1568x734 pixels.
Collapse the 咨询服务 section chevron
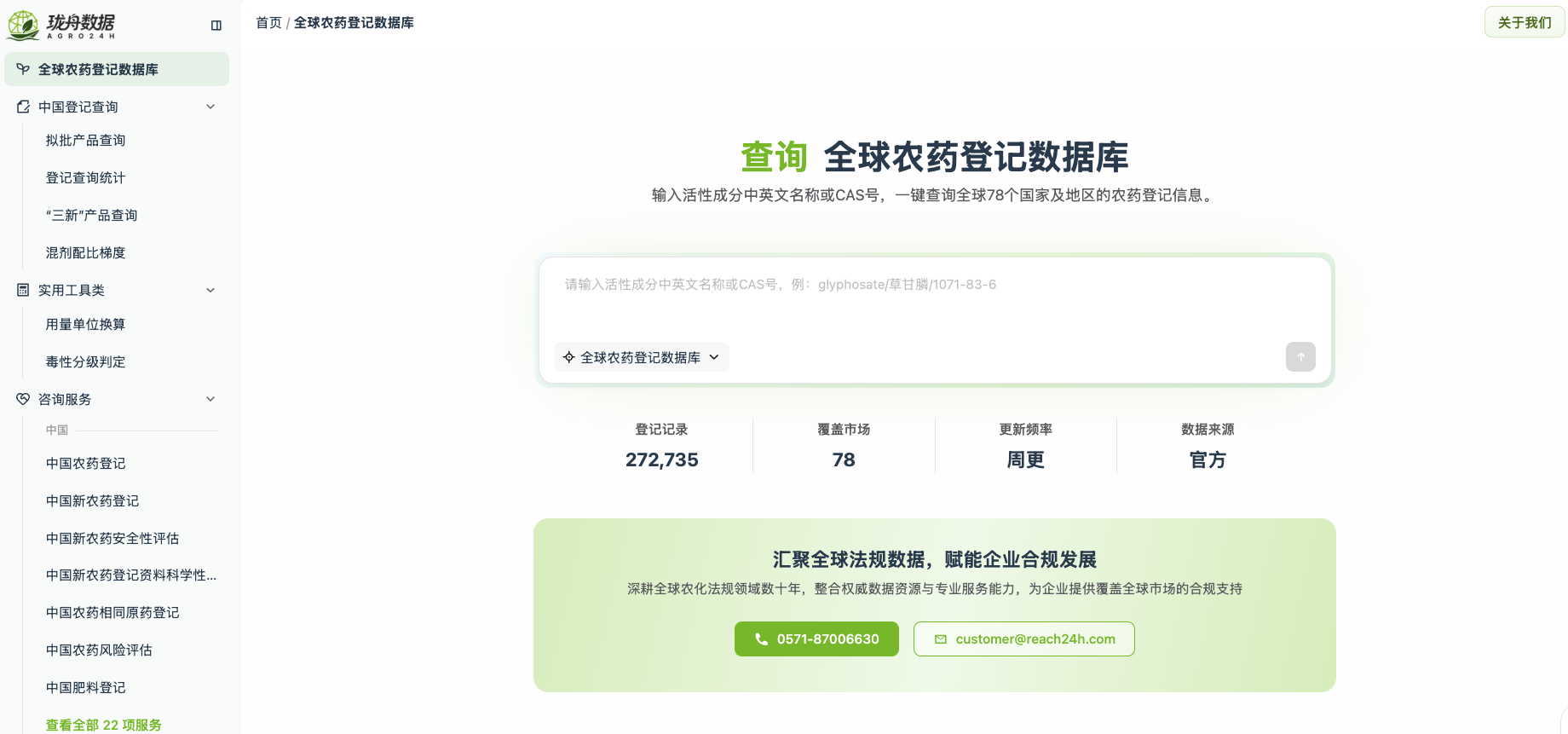coord(210,399)
